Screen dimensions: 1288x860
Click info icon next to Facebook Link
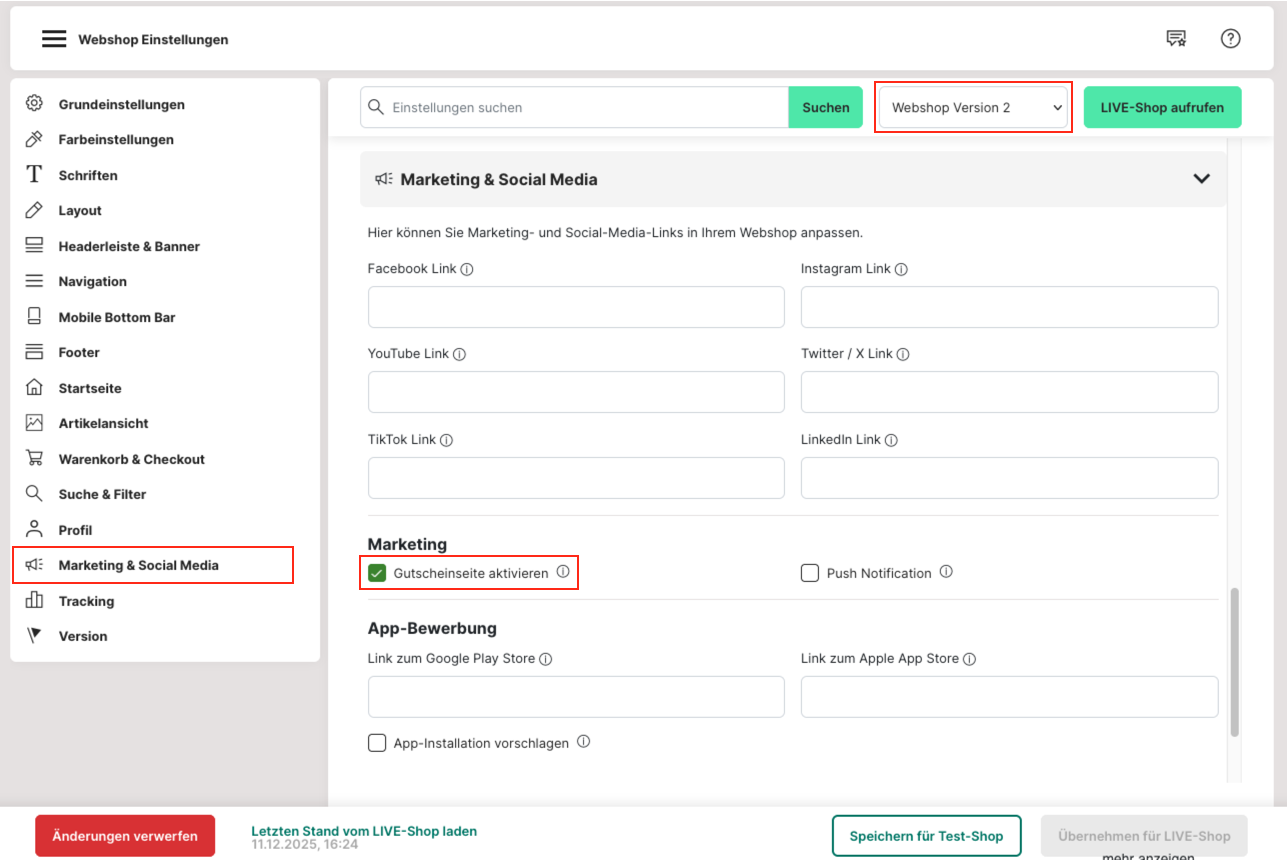(467, 269)
